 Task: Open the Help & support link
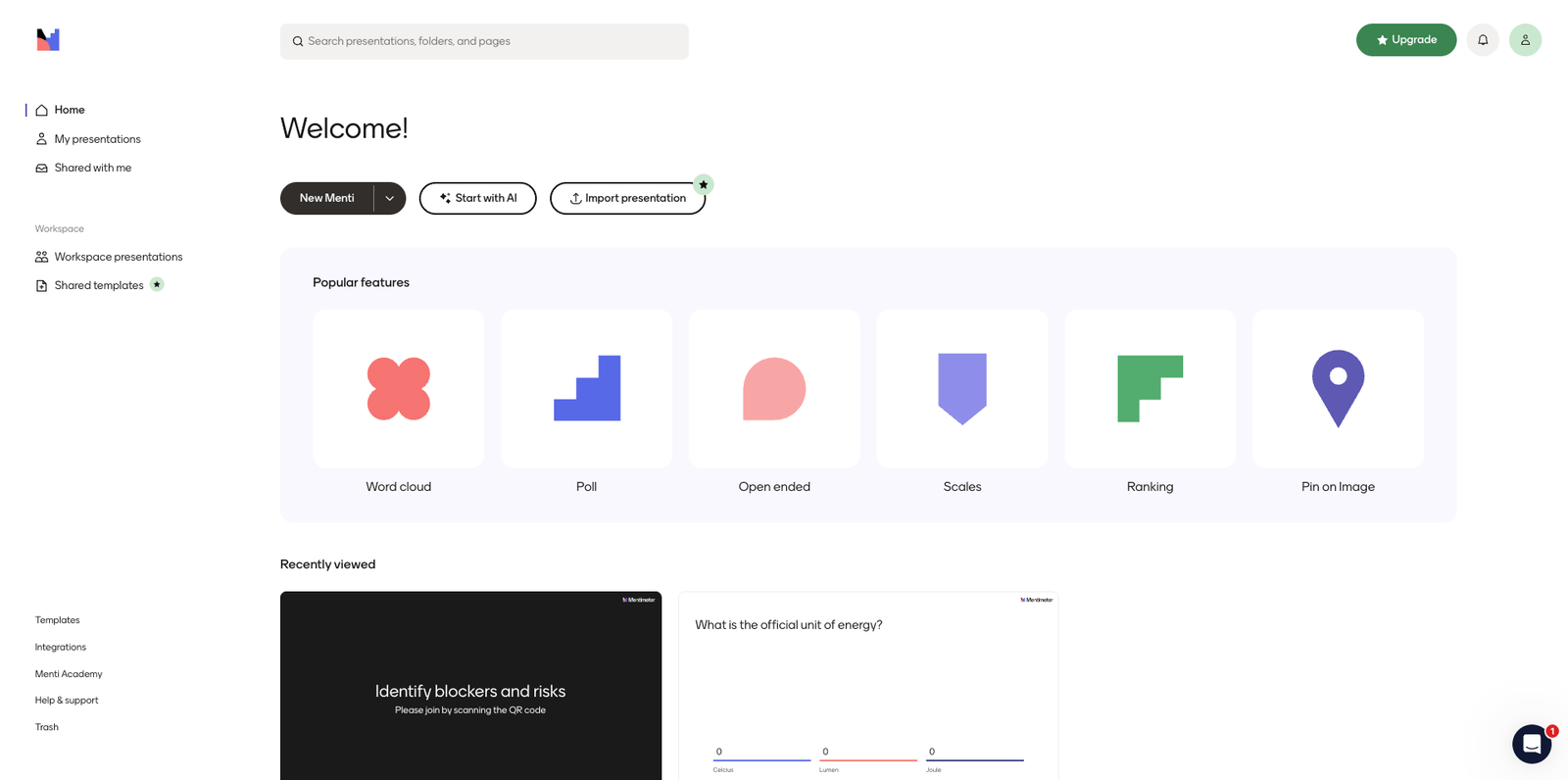tap(67, 701)
